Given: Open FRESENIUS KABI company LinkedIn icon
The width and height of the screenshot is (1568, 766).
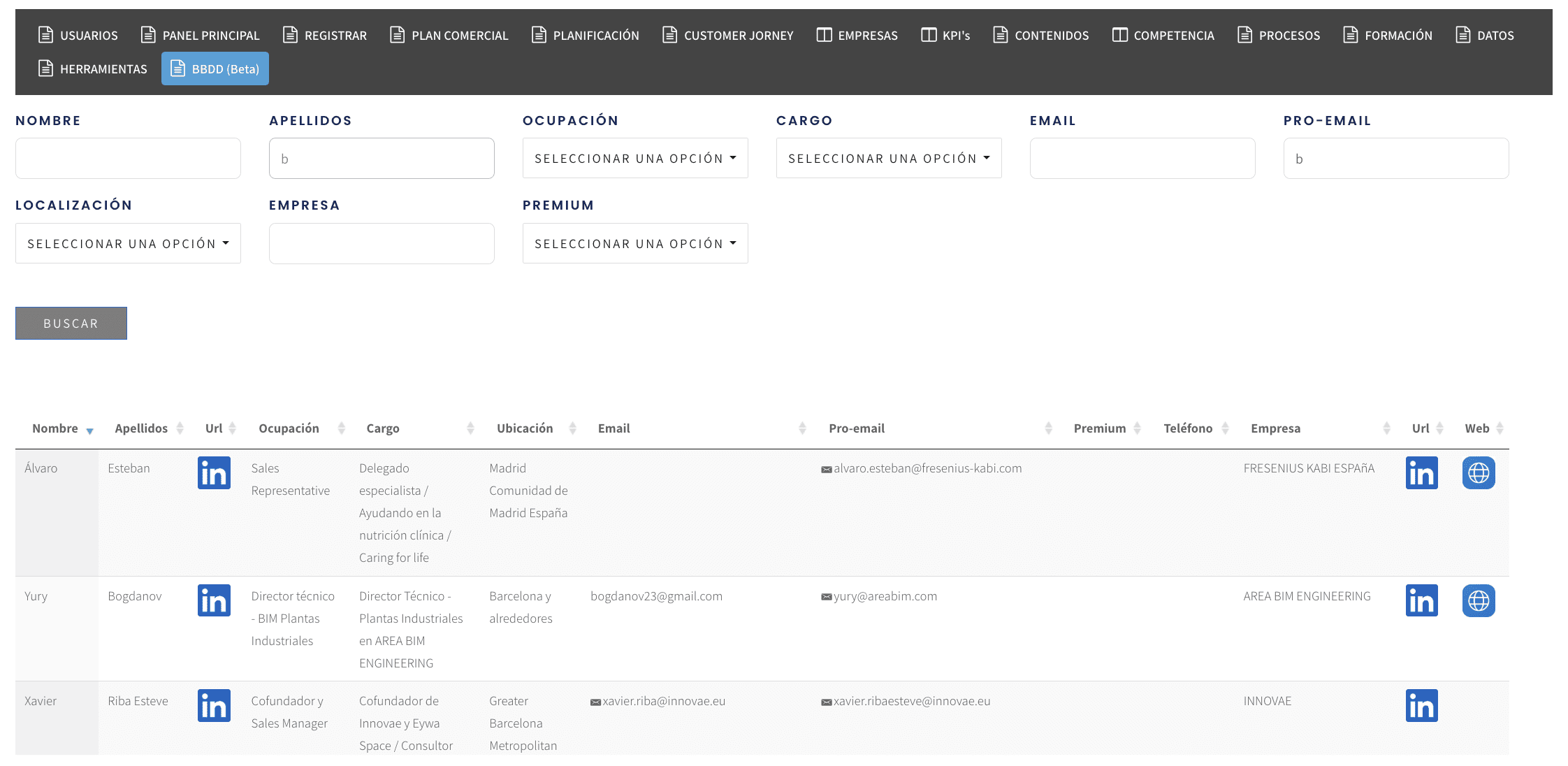Looking at the screenshot, I should click(1421, 473).
